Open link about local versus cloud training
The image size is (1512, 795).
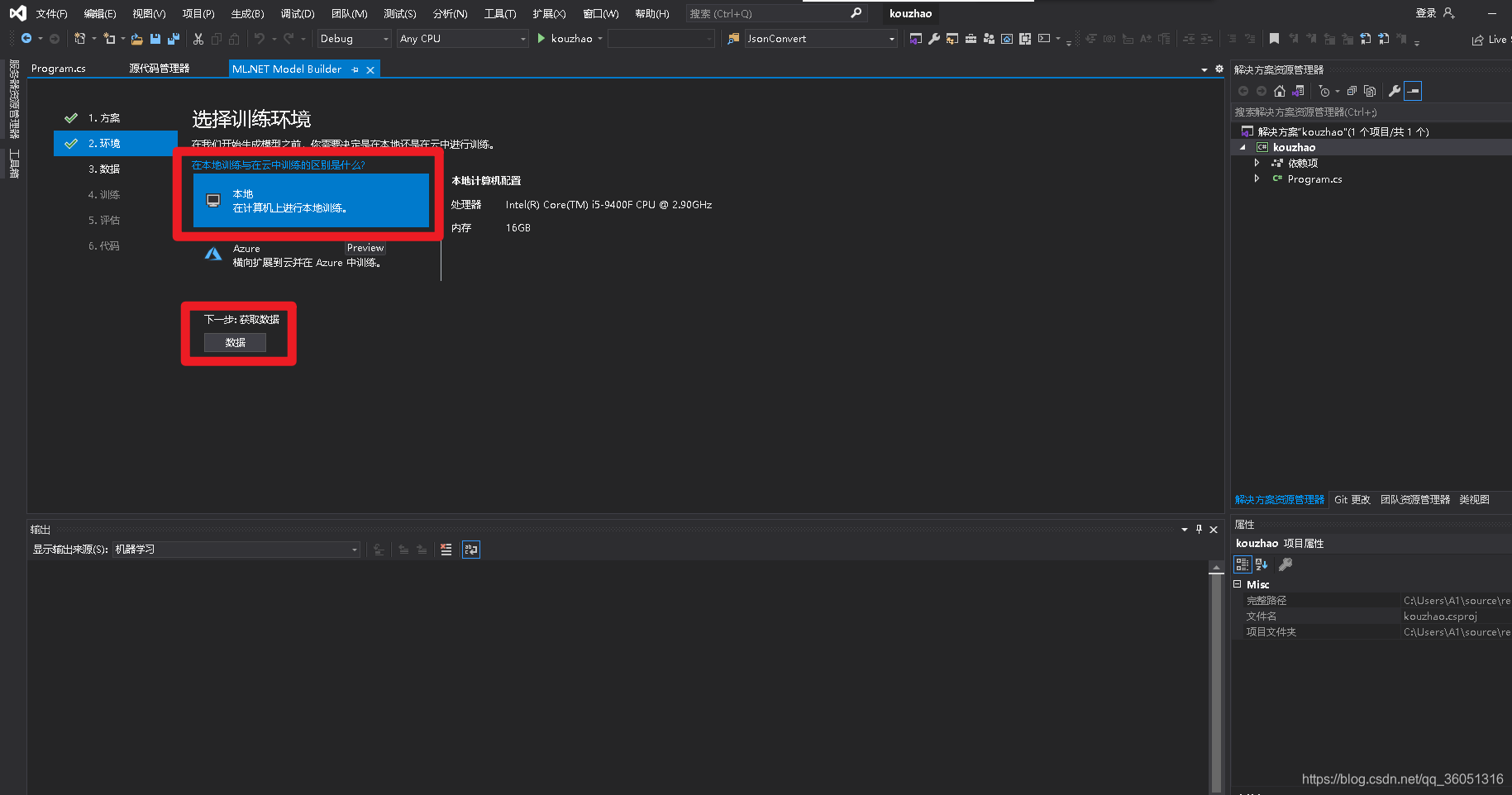[x=279, y=165]
